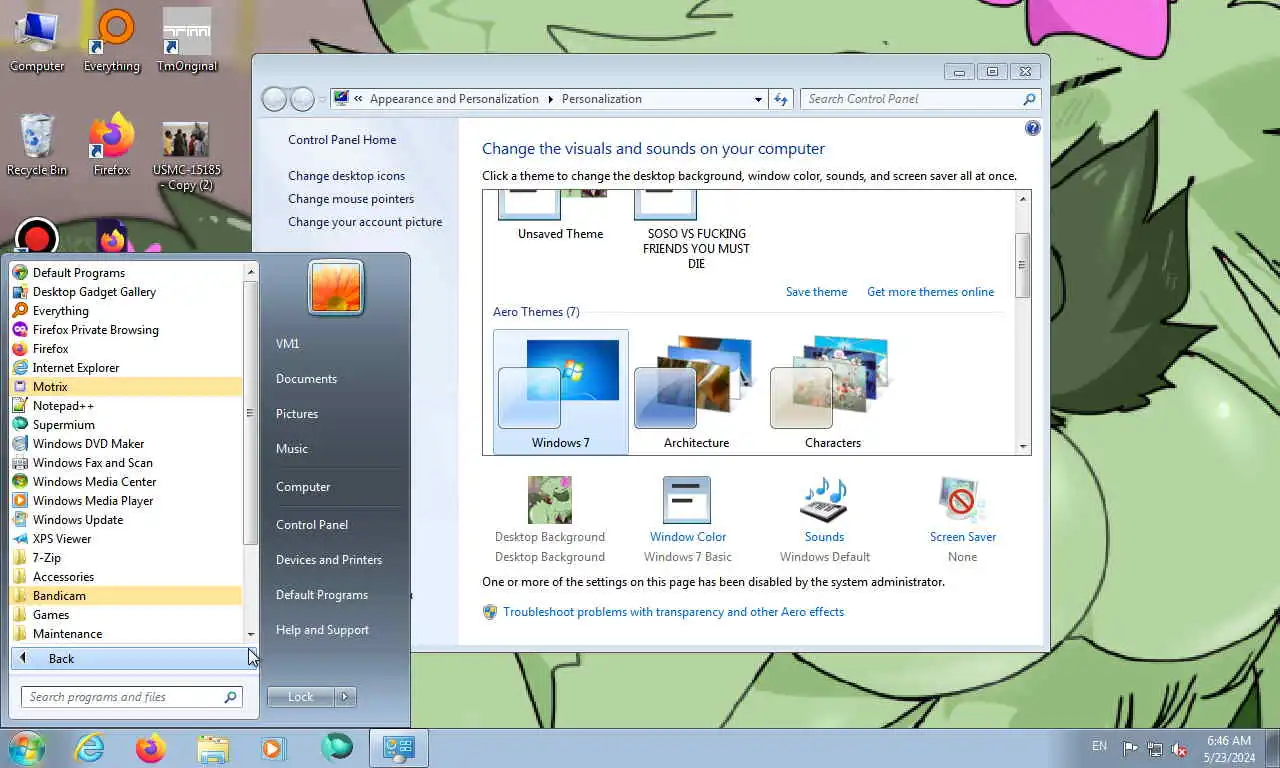Expand the shutdown options arrow beside Lock
1280x768 pixels.
pyautogui.click(x=345, y=697)
